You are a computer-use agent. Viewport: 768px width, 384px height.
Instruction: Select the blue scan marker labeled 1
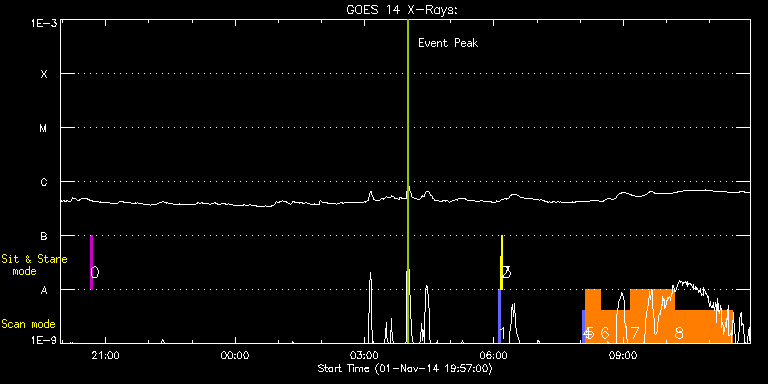(x=500, y=316)
